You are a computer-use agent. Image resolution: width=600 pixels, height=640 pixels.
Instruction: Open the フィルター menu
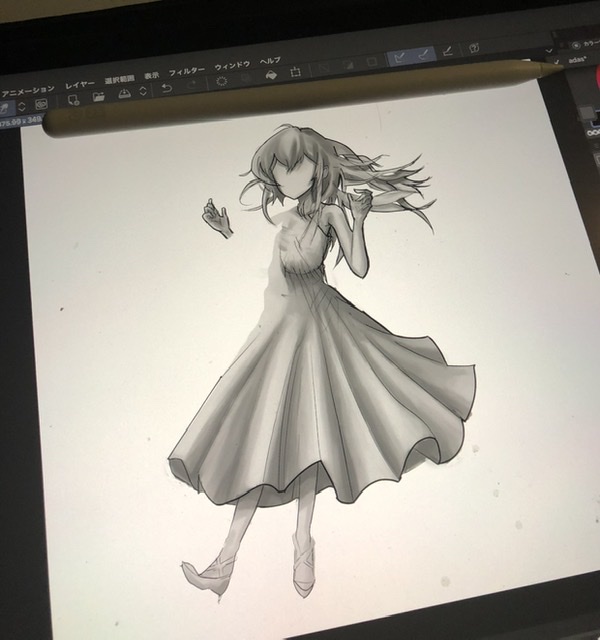click(187, 71)
